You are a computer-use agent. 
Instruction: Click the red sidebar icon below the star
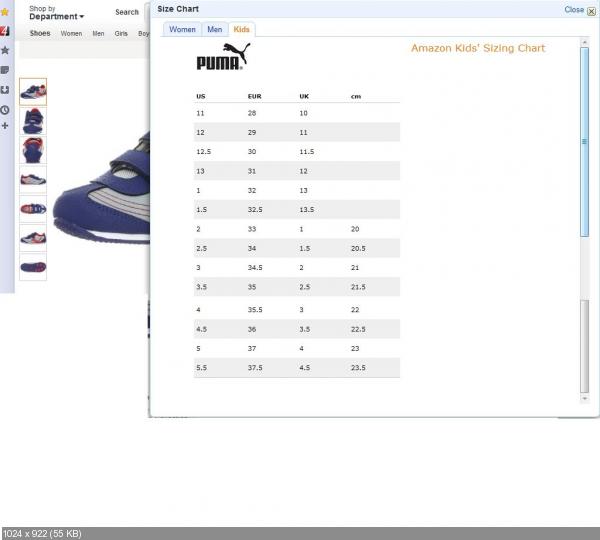pos(5,31)
